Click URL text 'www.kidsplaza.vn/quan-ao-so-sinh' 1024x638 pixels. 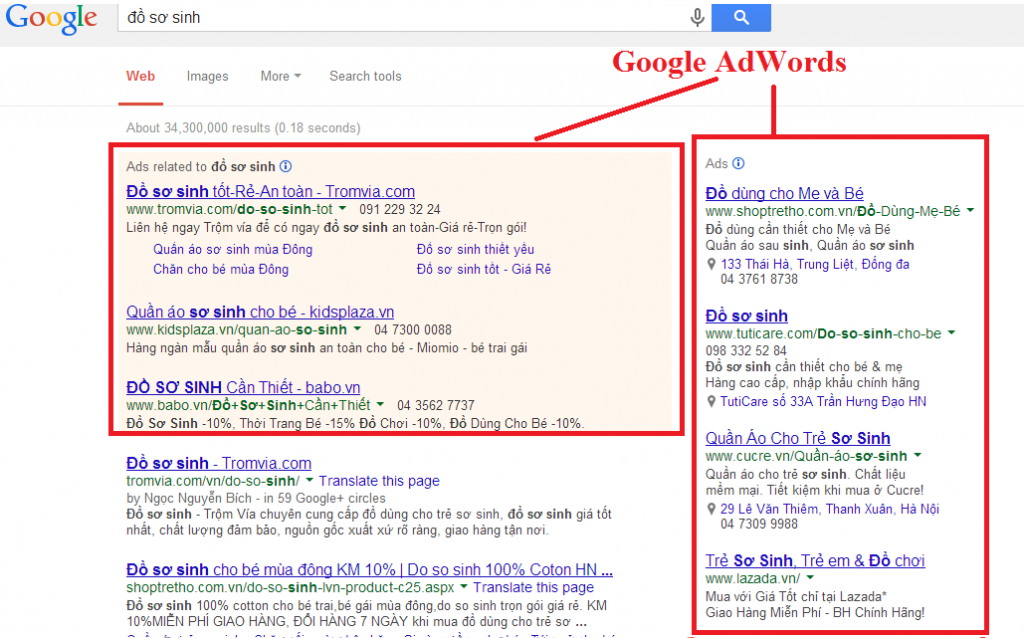236,330
